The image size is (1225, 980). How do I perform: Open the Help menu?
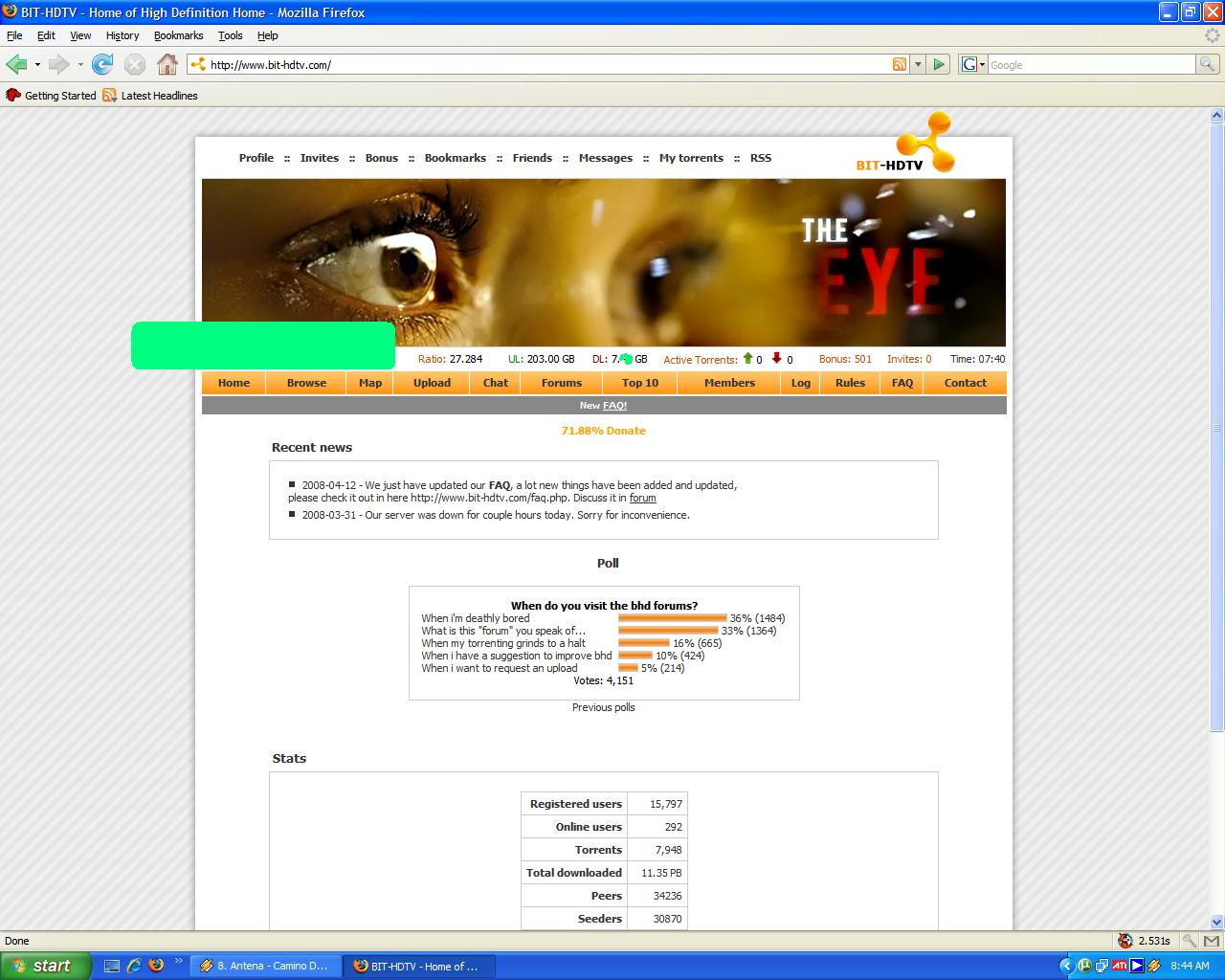(x=268, y=35)
